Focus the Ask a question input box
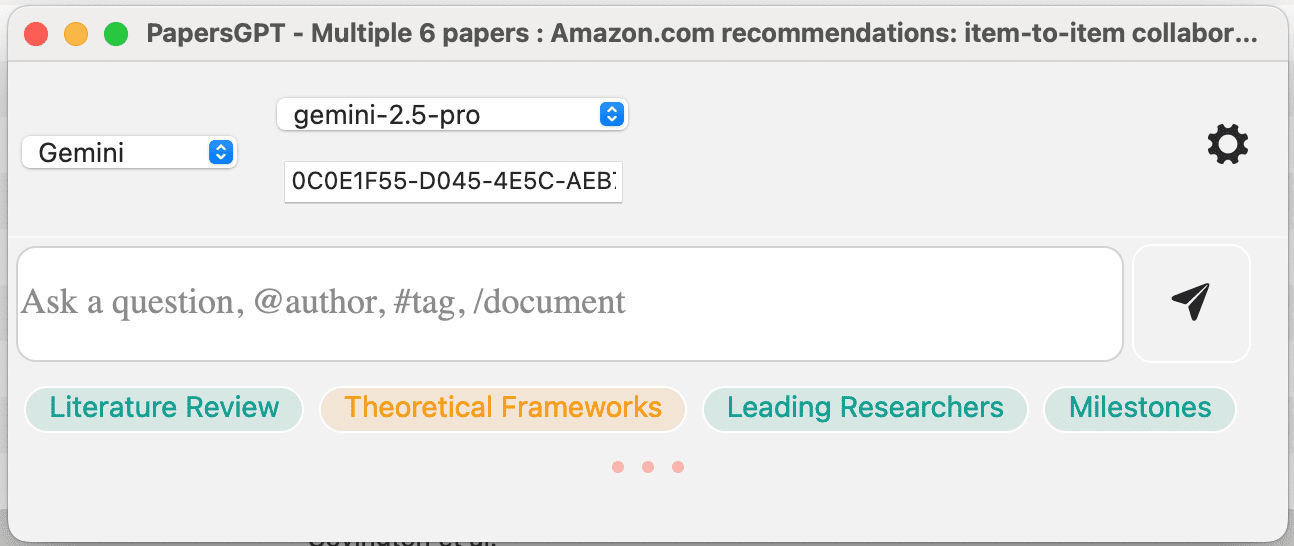Viewport: 1294px width, 546px height. 570,303
